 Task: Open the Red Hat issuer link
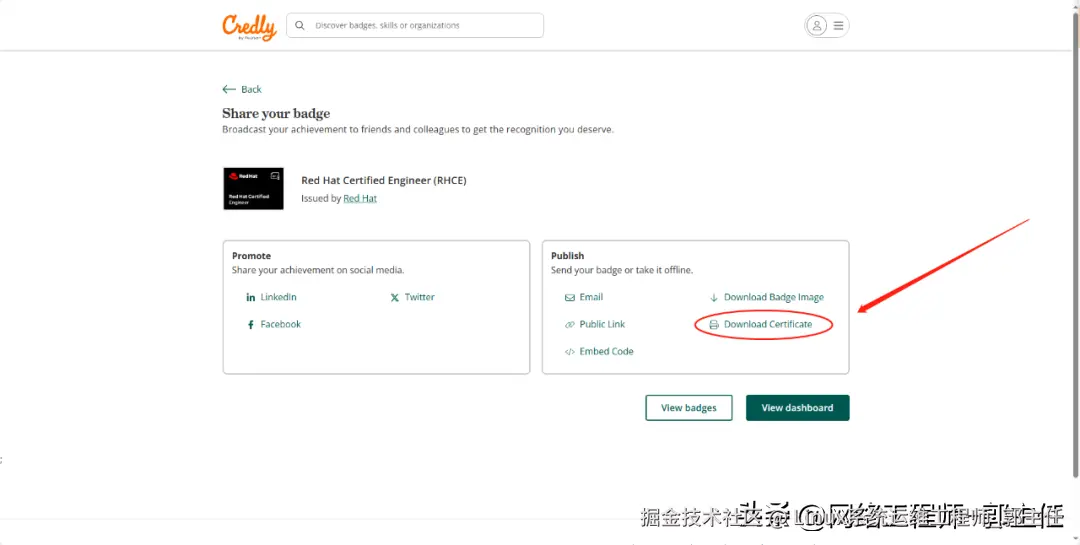tap(360, 198)
